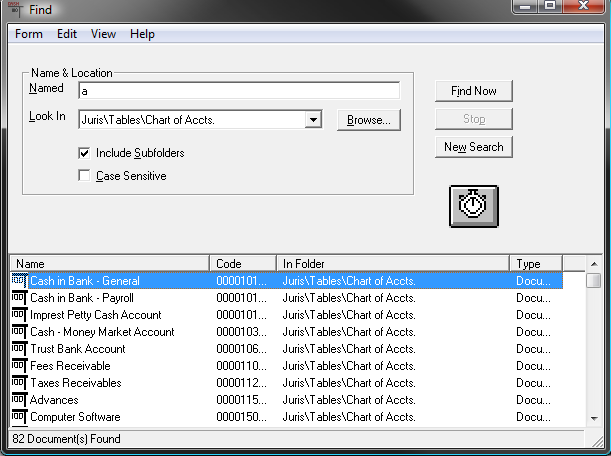Enable the Case Sensitive checkbox
This screenshot has width=611, height=456.
coord(85,176)
